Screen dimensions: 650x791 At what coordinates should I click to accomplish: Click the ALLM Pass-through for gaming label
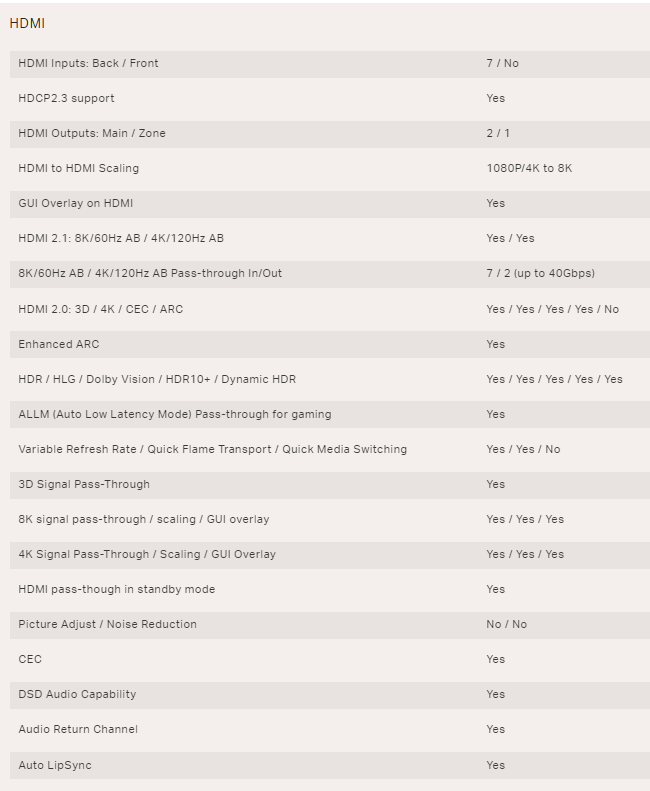pyautogui.click(x=174, y=414)
